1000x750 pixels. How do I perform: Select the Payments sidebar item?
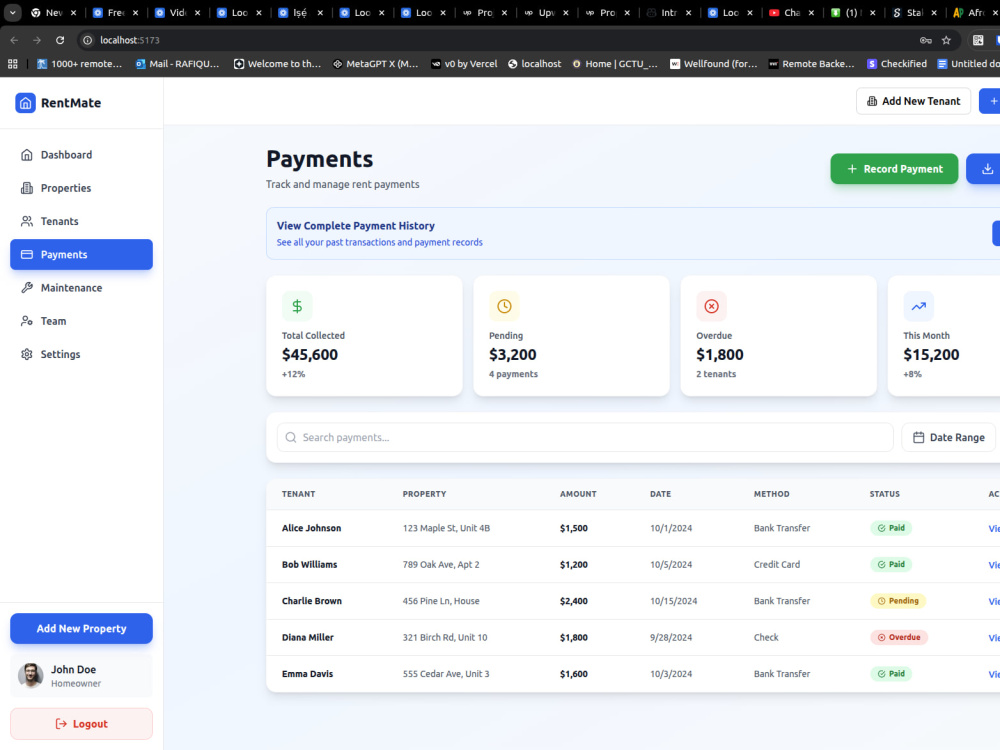pyautogui.click(x=82, y=254)
